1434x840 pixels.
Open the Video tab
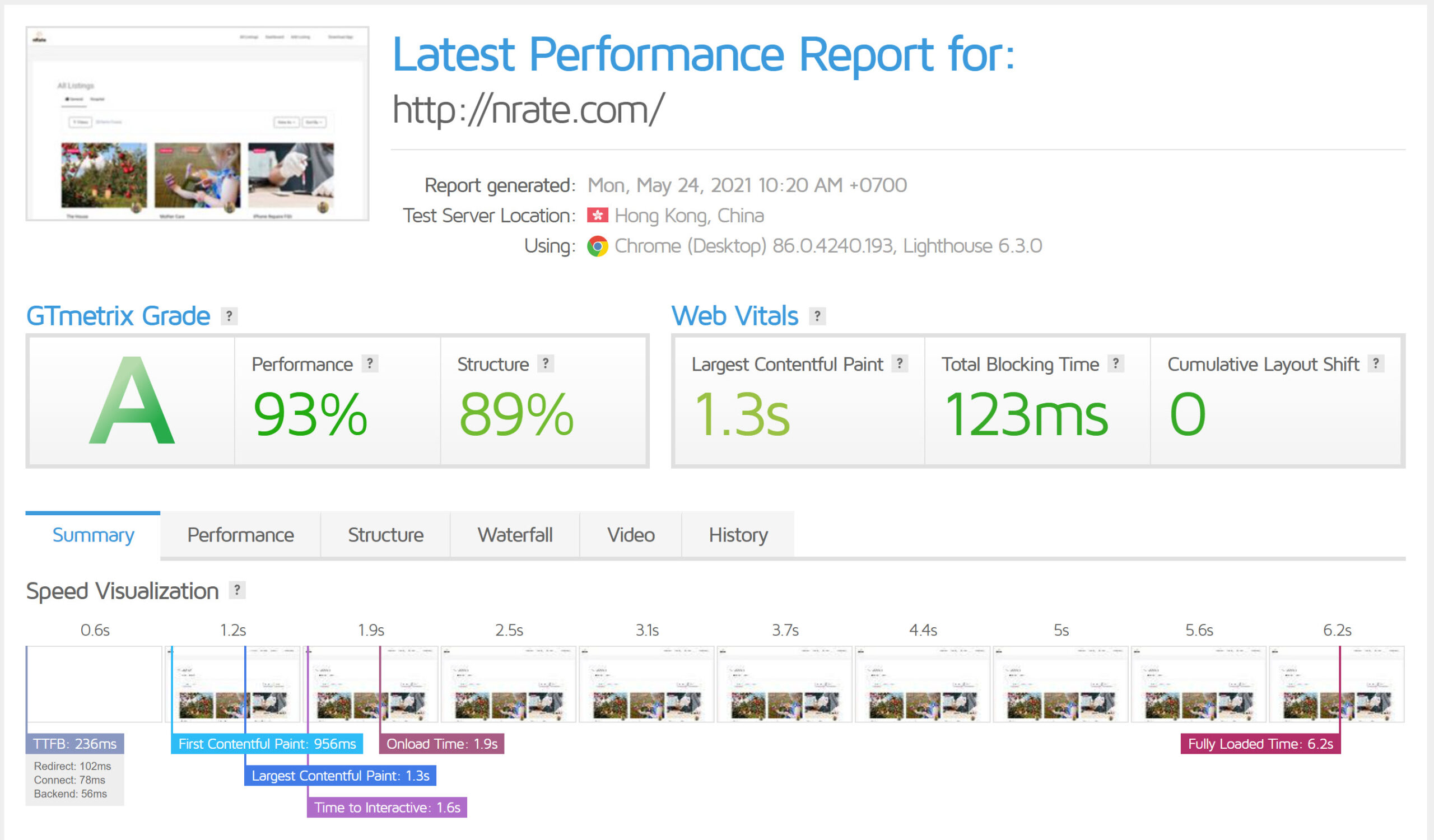tap(631, 535)
